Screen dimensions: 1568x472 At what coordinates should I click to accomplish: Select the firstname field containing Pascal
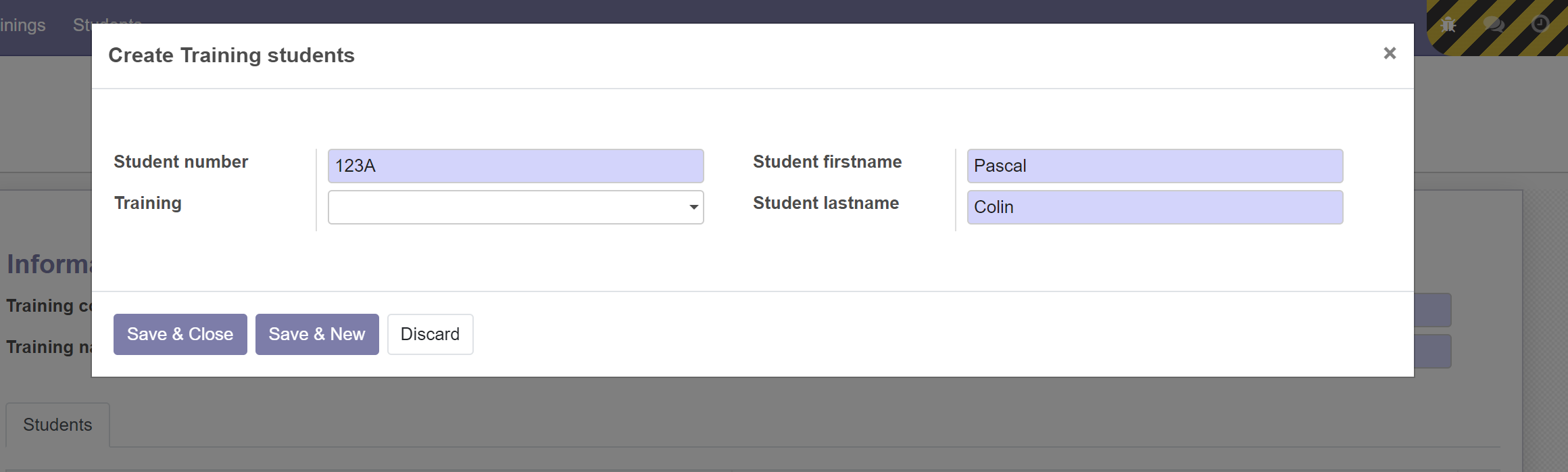click(x=1154, y=166)
